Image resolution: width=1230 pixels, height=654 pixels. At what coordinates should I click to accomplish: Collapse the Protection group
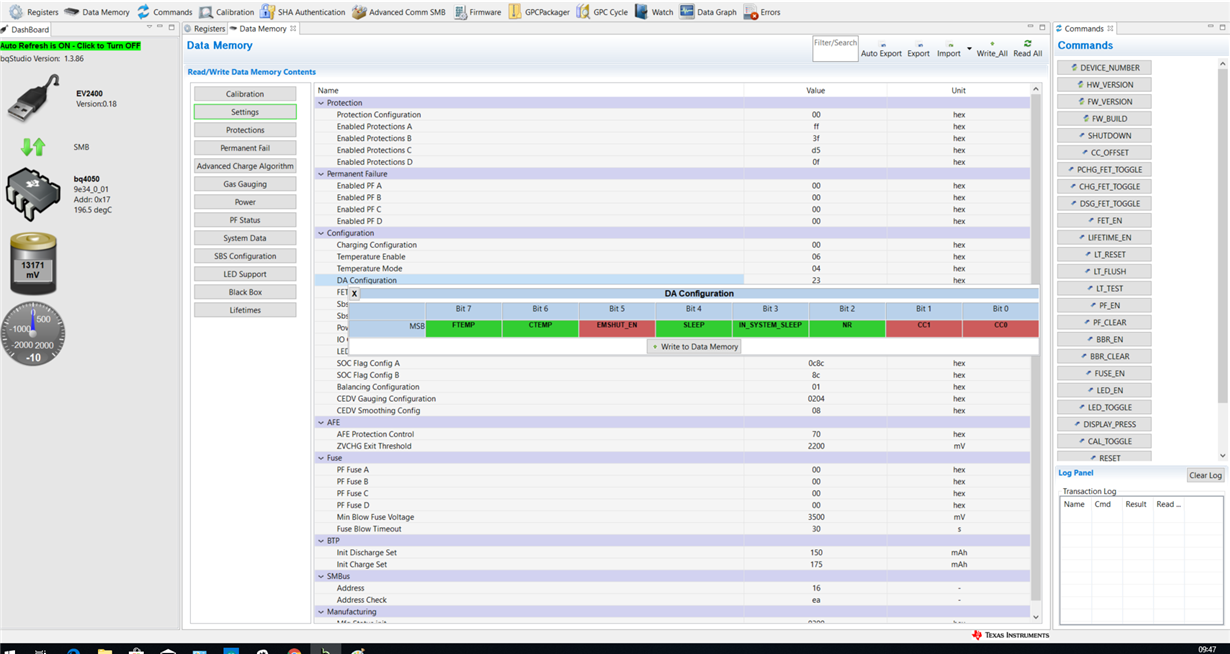321,103
